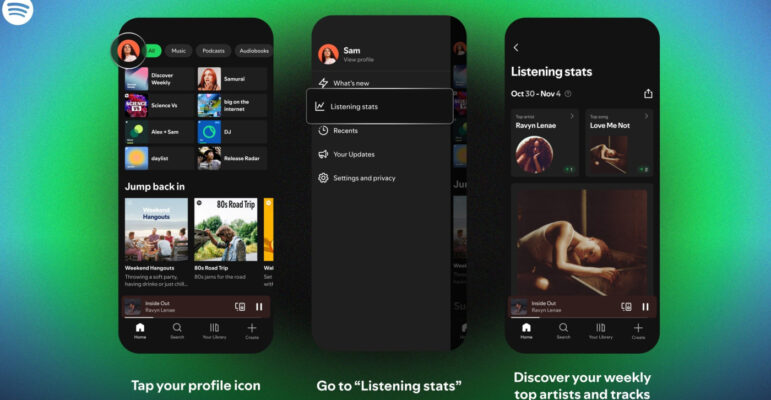Viewport: 771px width, 400px height.
Task: Click the Jump back in heading
Action: (155, 186)
